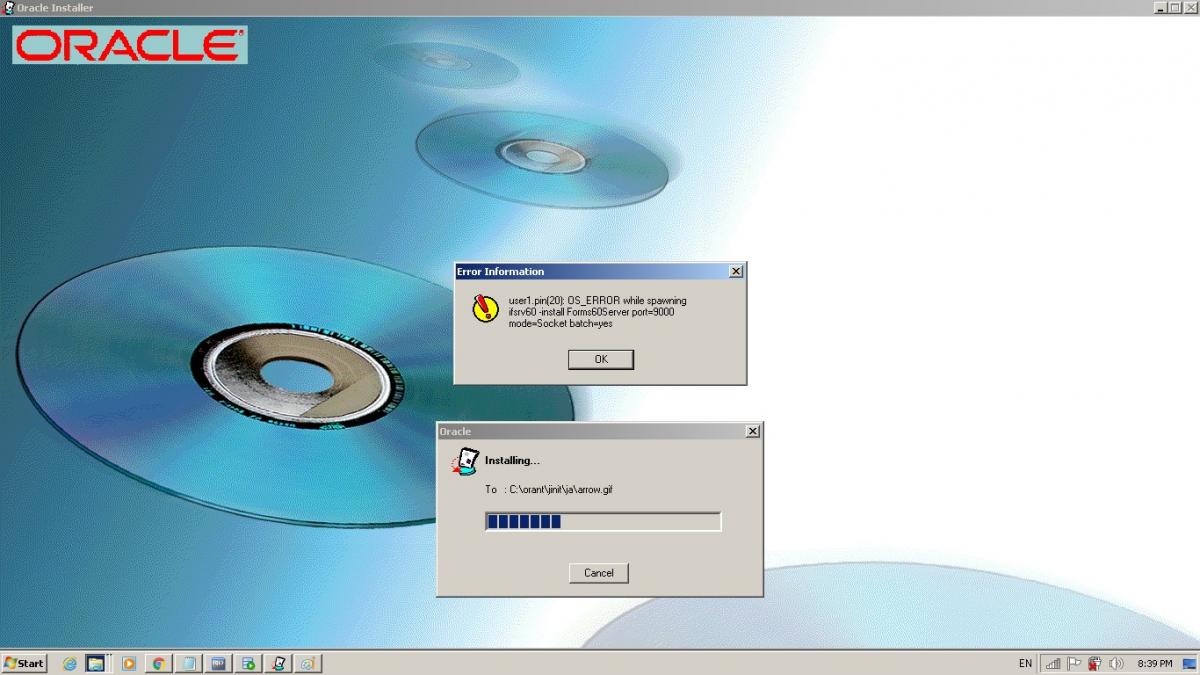This screenshot has height=675, width=1200.
Task: Click the installation progress bar
Action: pyautogui.click(x=602, y=522)
